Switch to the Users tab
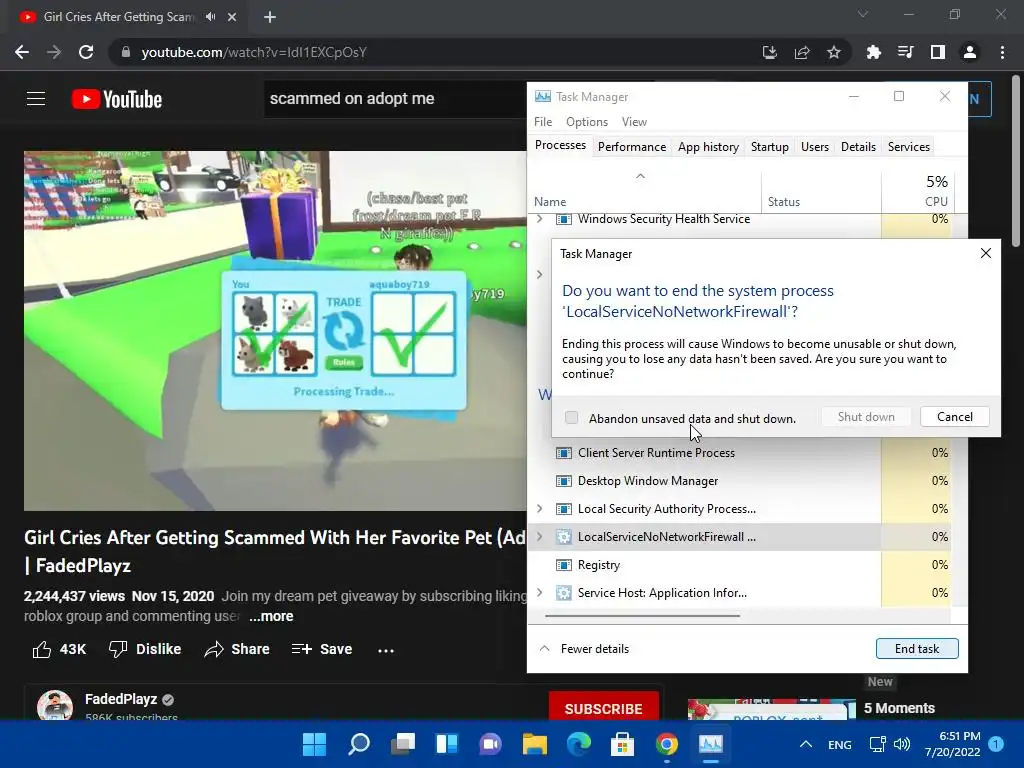The height and width of the screenshot is (768, 1024). tap(814, 147)
